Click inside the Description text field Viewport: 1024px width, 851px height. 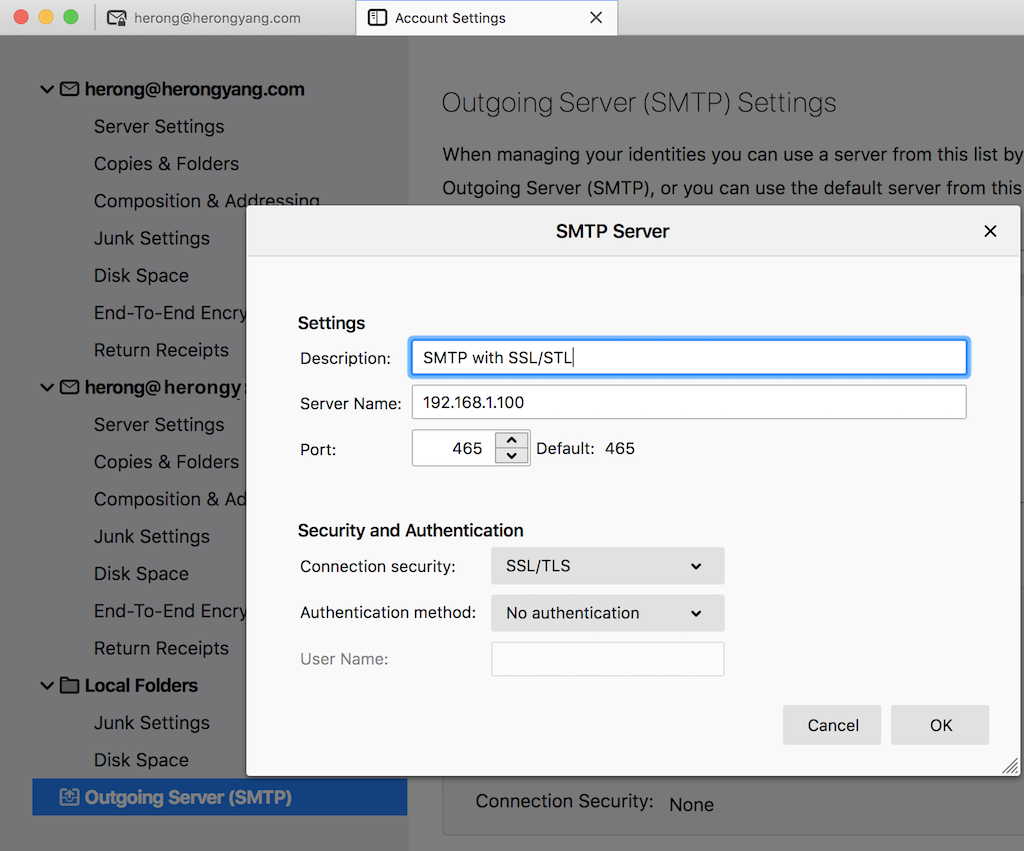[x=688, y=357]
